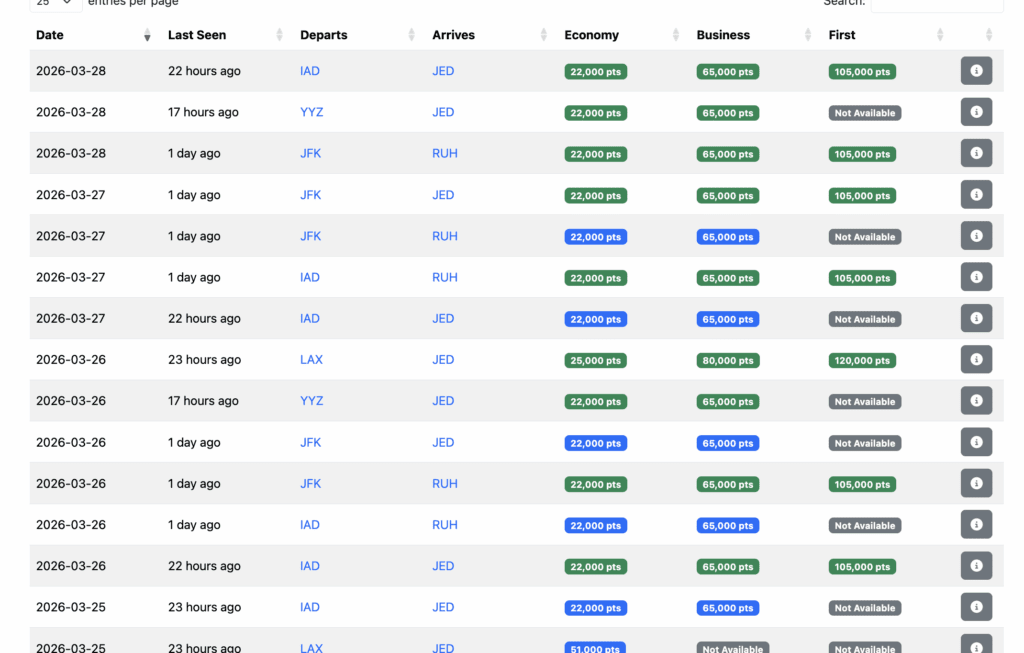View info for the LAX to JED flight
Image resolution: width=1024 pixels, height=653 pixels.
pyautogui.click(x=976, y=359)
